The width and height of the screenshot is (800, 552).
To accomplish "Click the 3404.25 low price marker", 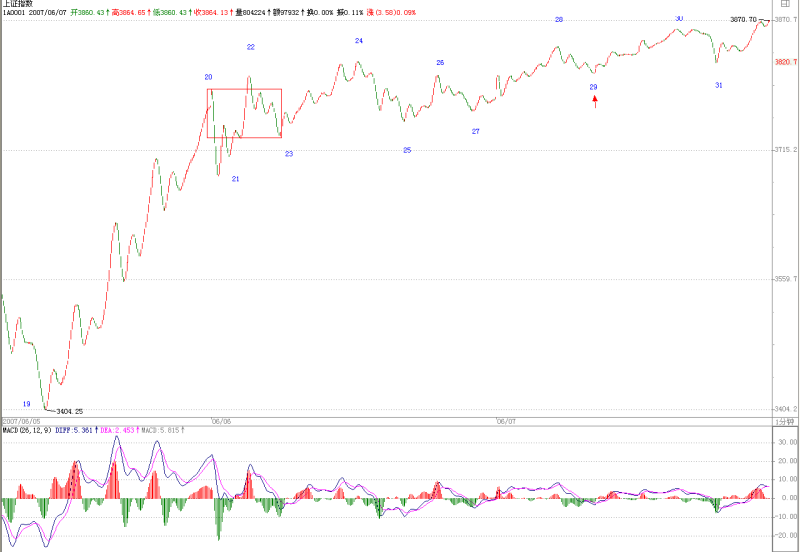I will pyautogui.click(x=69, y=411).
